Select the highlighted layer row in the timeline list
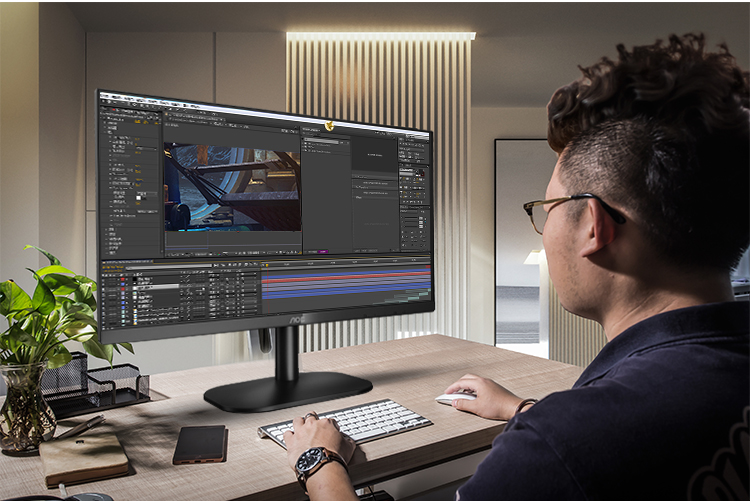The height and width of the screenshot is (501, 750). tap(156, 286)
